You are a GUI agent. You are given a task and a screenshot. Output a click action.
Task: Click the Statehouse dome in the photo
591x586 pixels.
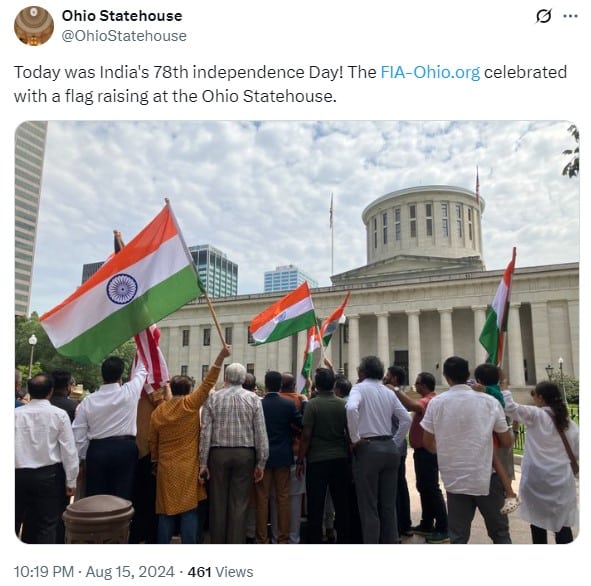(423, 225)
